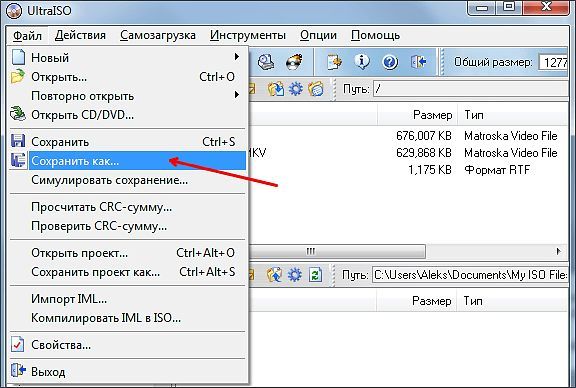Click the document-with-gear toolbar icon
The height and width of the screenshot is (388, 576).
(x=334, y=62)
